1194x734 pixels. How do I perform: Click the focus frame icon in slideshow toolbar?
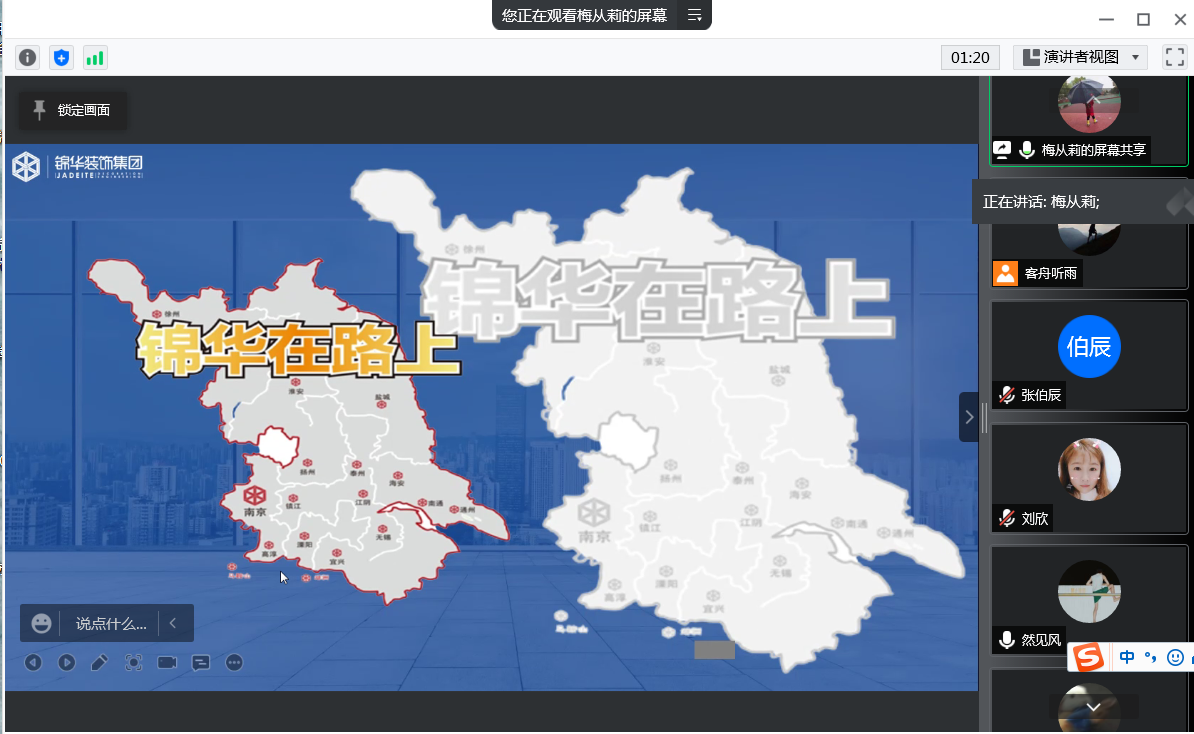point(134,662)
